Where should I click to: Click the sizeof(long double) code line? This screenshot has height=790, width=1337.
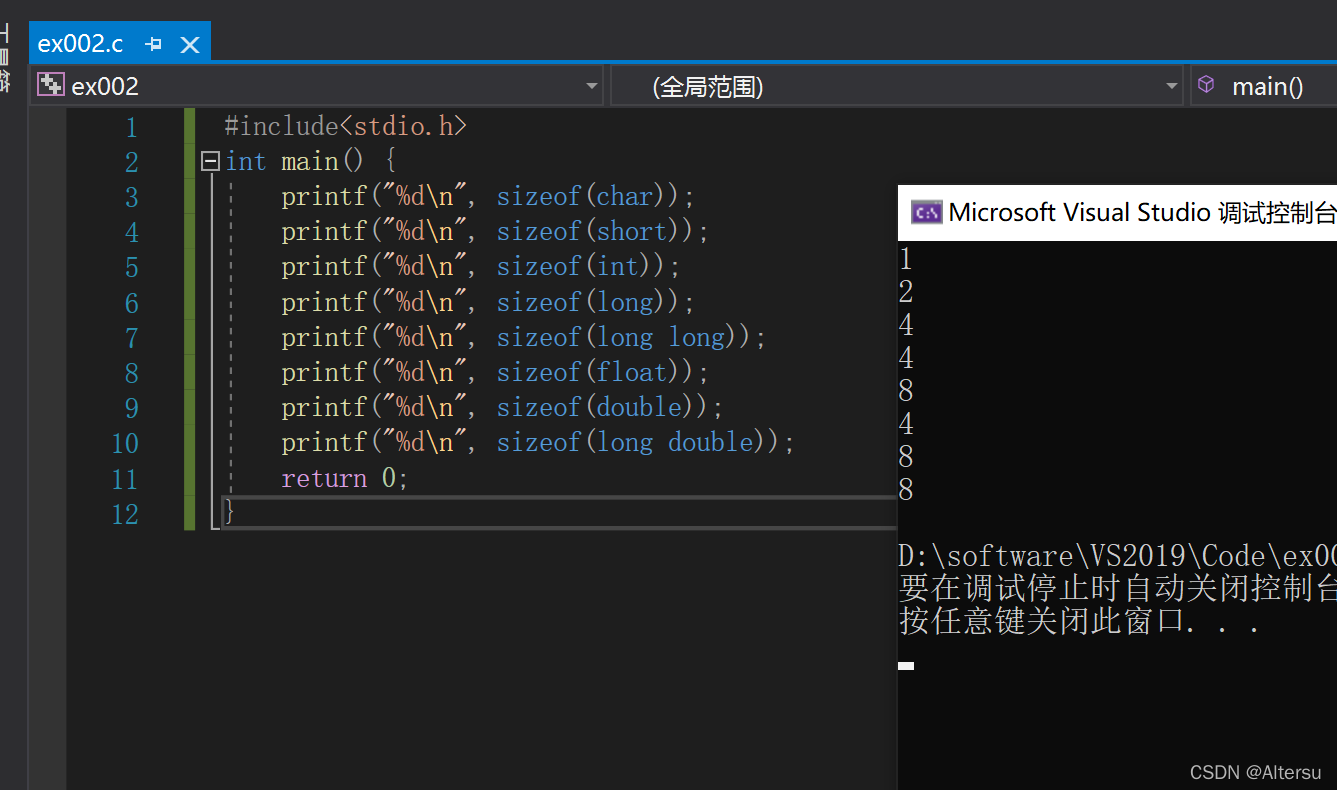coord(538,442)
